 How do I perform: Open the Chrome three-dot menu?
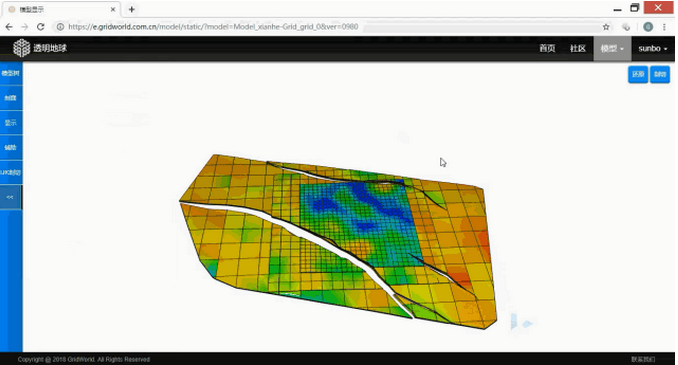click(664, 27)
